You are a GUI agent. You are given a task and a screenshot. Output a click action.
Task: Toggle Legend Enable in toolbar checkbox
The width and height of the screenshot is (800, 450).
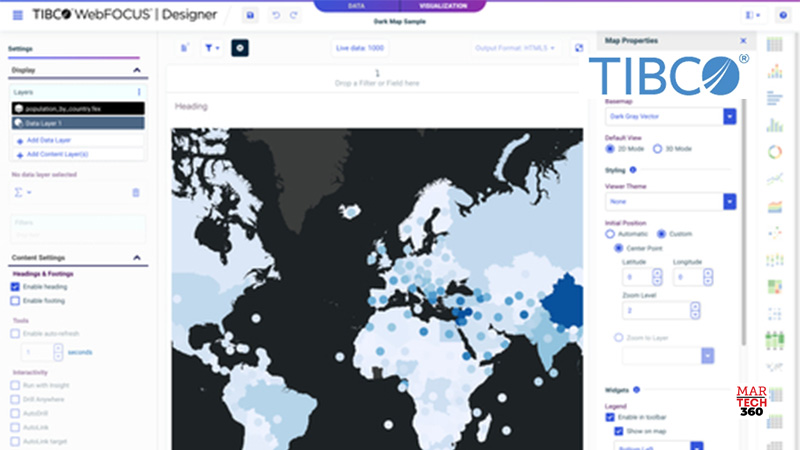610,417
